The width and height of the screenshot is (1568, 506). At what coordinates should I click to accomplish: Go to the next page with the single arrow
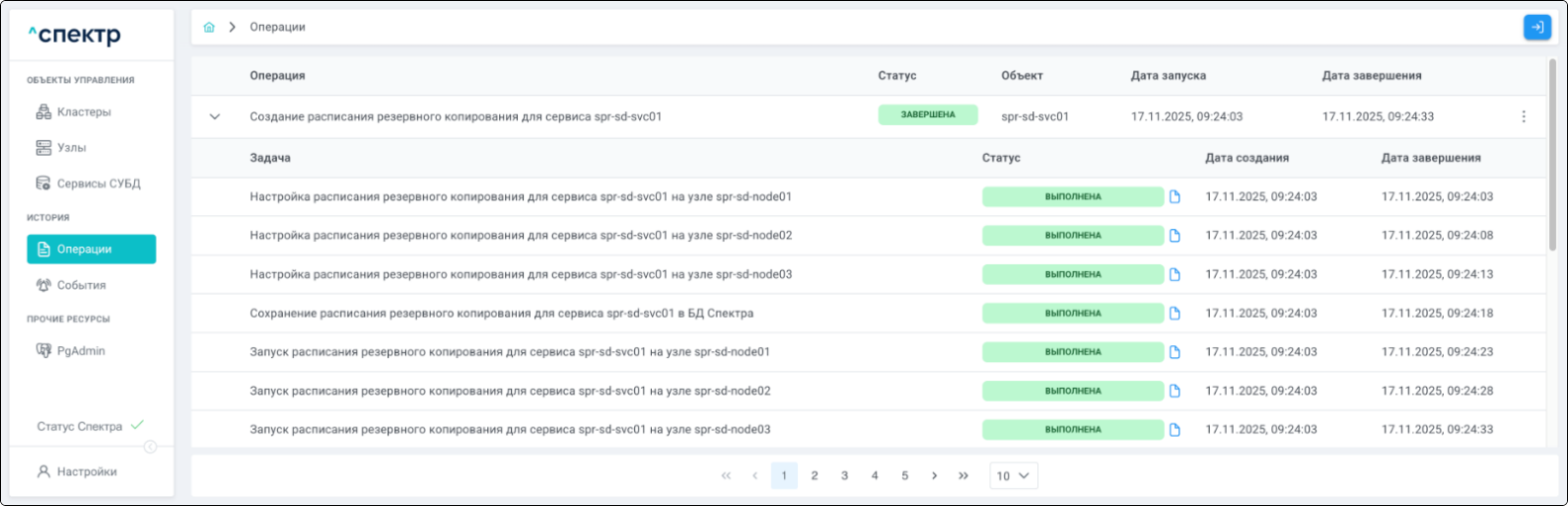[934, 476]
